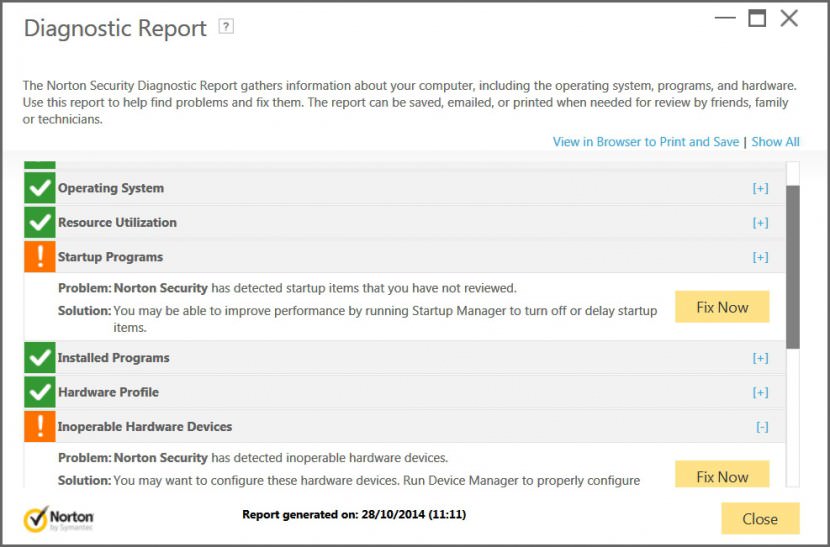This screenshot has width=830, height=547.
Task: Click the Norton by Symantec logo
Action: pyautogui.click(x=59, y=519)
